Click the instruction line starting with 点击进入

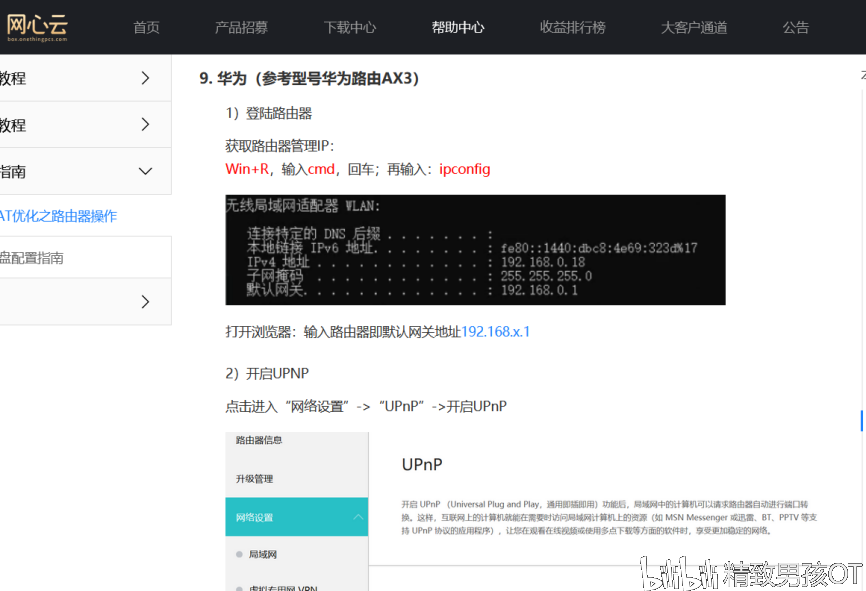[366, 407]
